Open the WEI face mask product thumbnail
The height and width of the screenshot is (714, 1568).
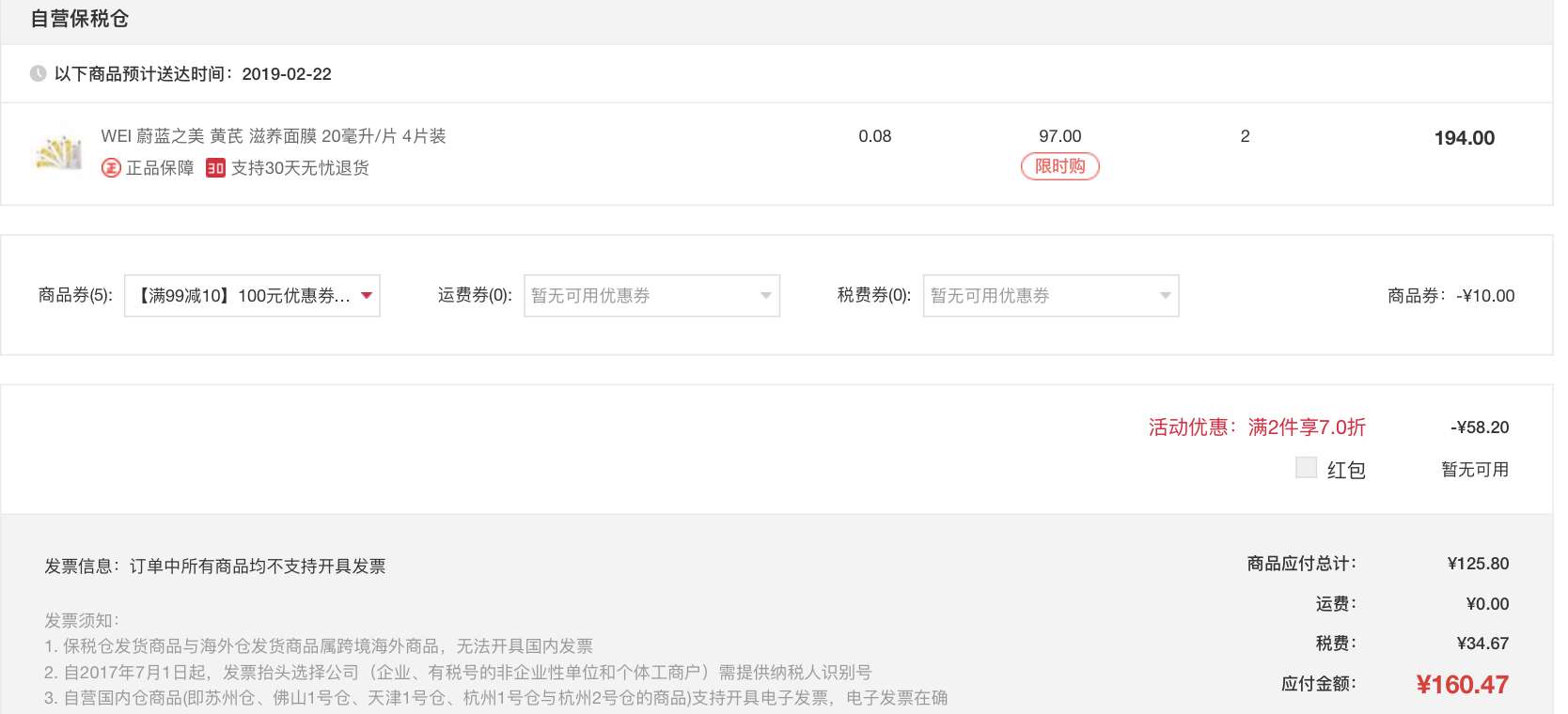click(58, 152)
